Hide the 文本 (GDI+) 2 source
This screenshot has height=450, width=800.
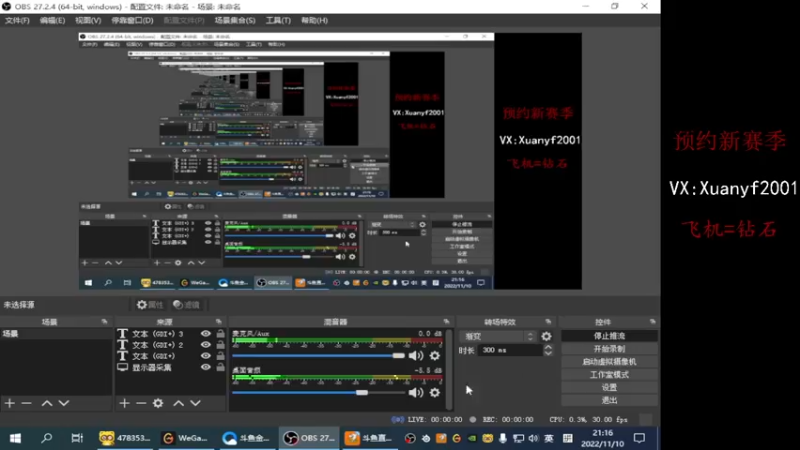(x=206, y=345)
